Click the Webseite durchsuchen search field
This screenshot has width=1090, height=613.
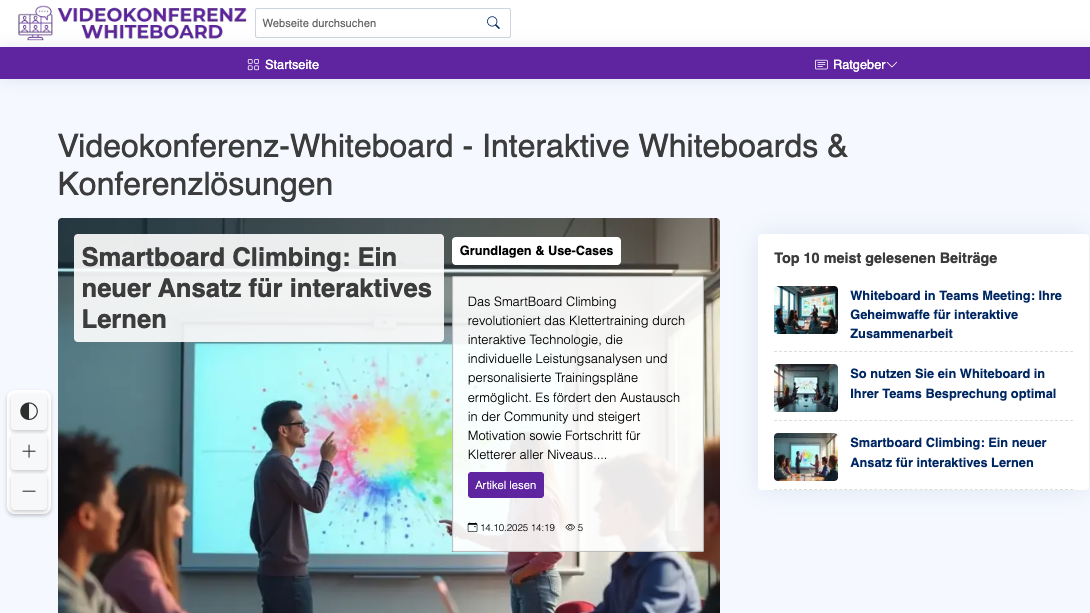pyautogui.click(x=370, y=22)
